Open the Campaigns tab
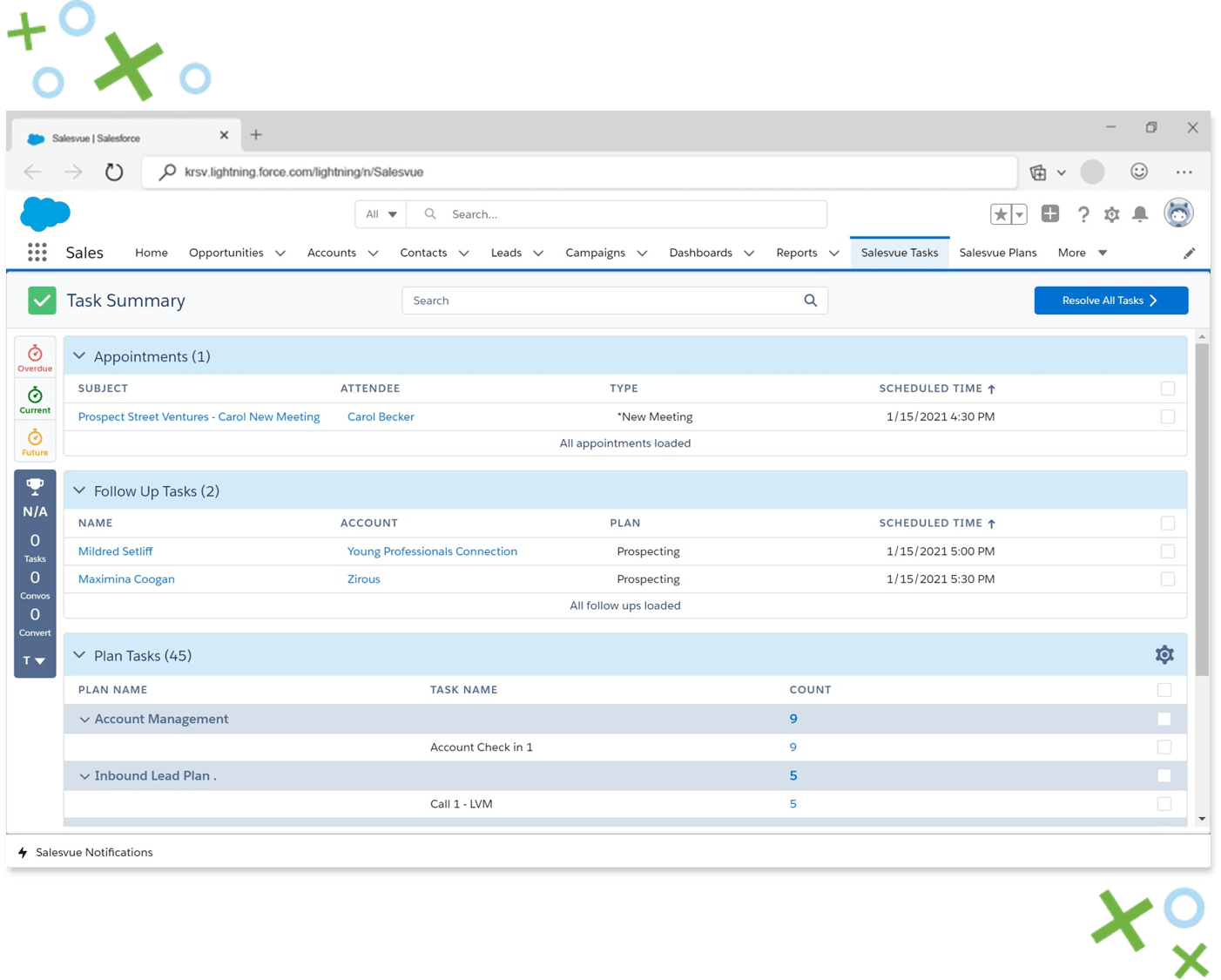Viewport: 1221px width, 980px height. pos(596,253)
